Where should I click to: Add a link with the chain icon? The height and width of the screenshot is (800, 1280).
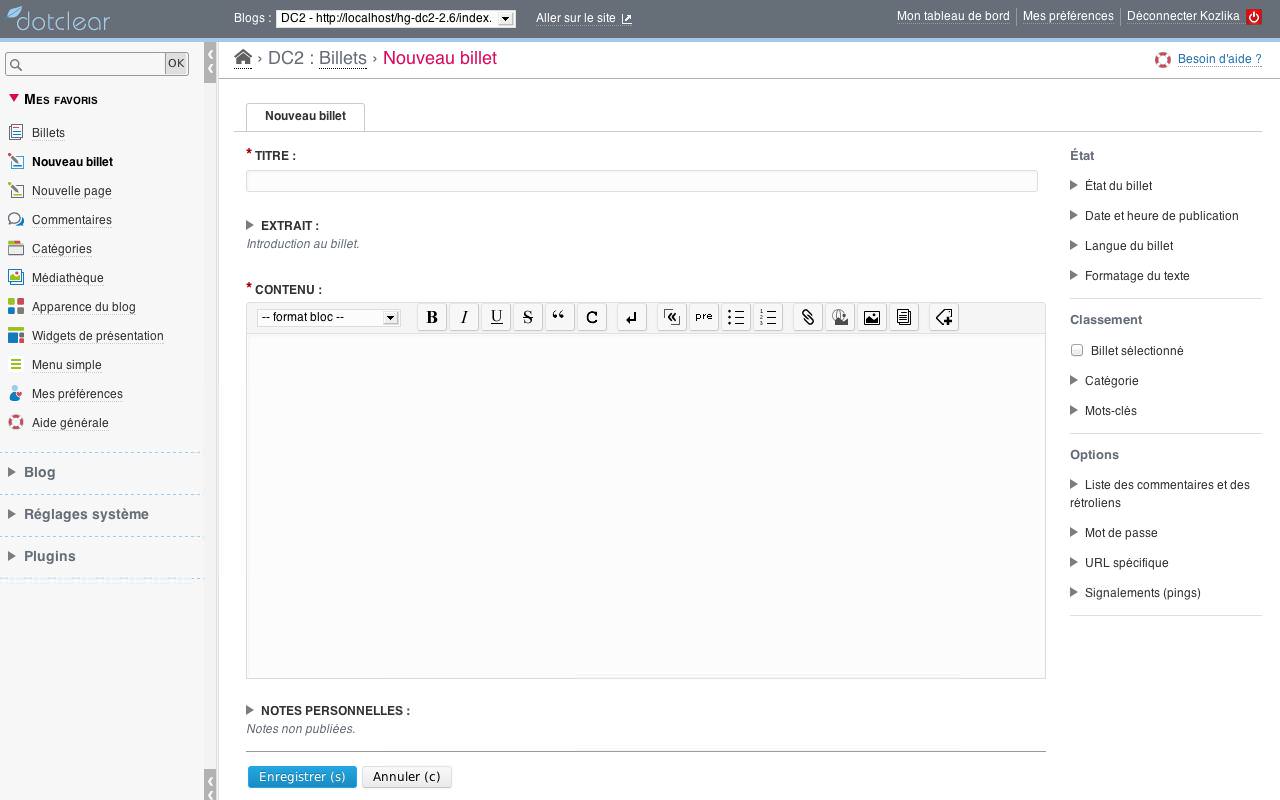click(808, 317)
